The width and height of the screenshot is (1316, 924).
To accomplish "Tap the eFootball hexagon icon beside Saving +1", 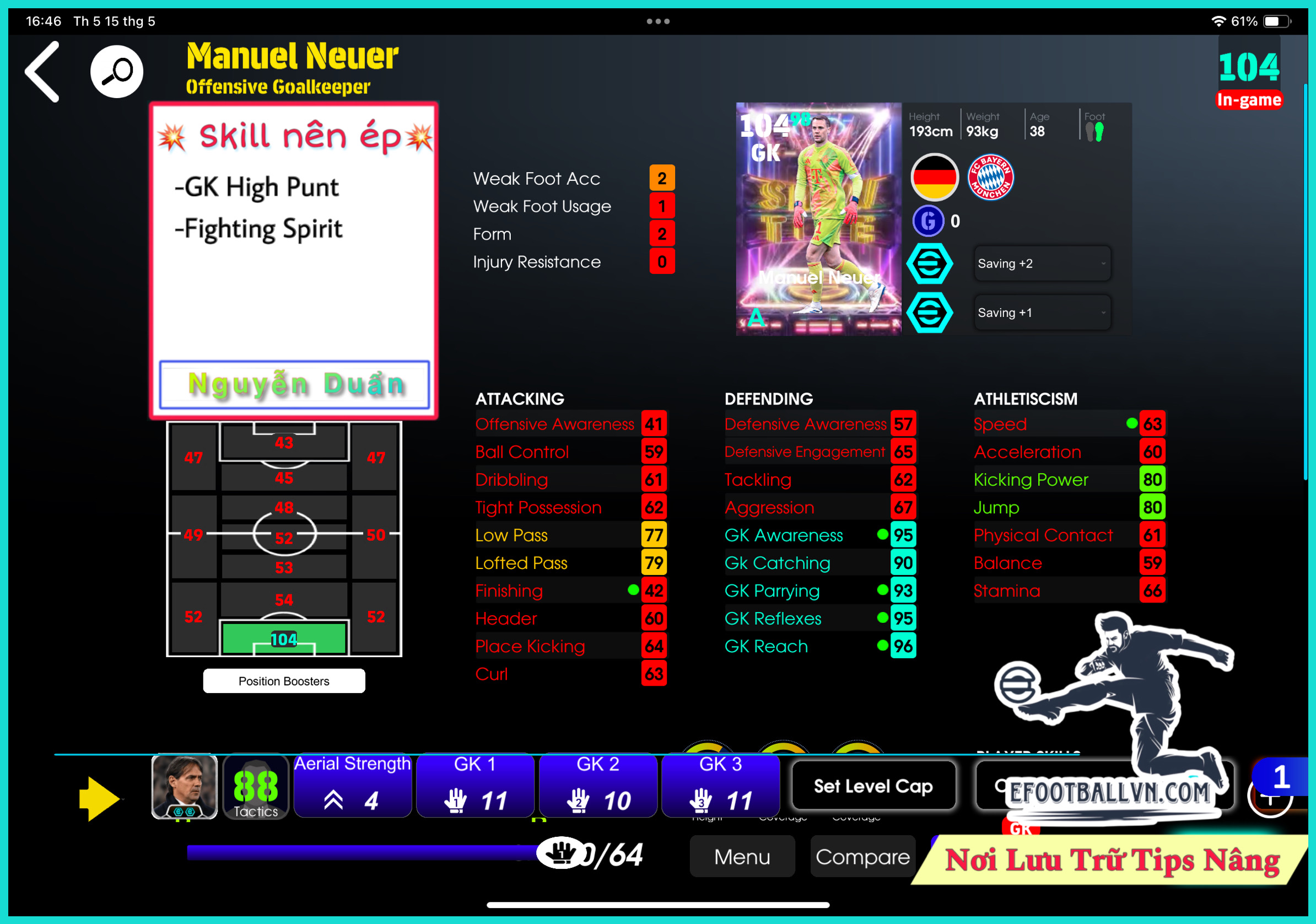I will tap(929, 313).
